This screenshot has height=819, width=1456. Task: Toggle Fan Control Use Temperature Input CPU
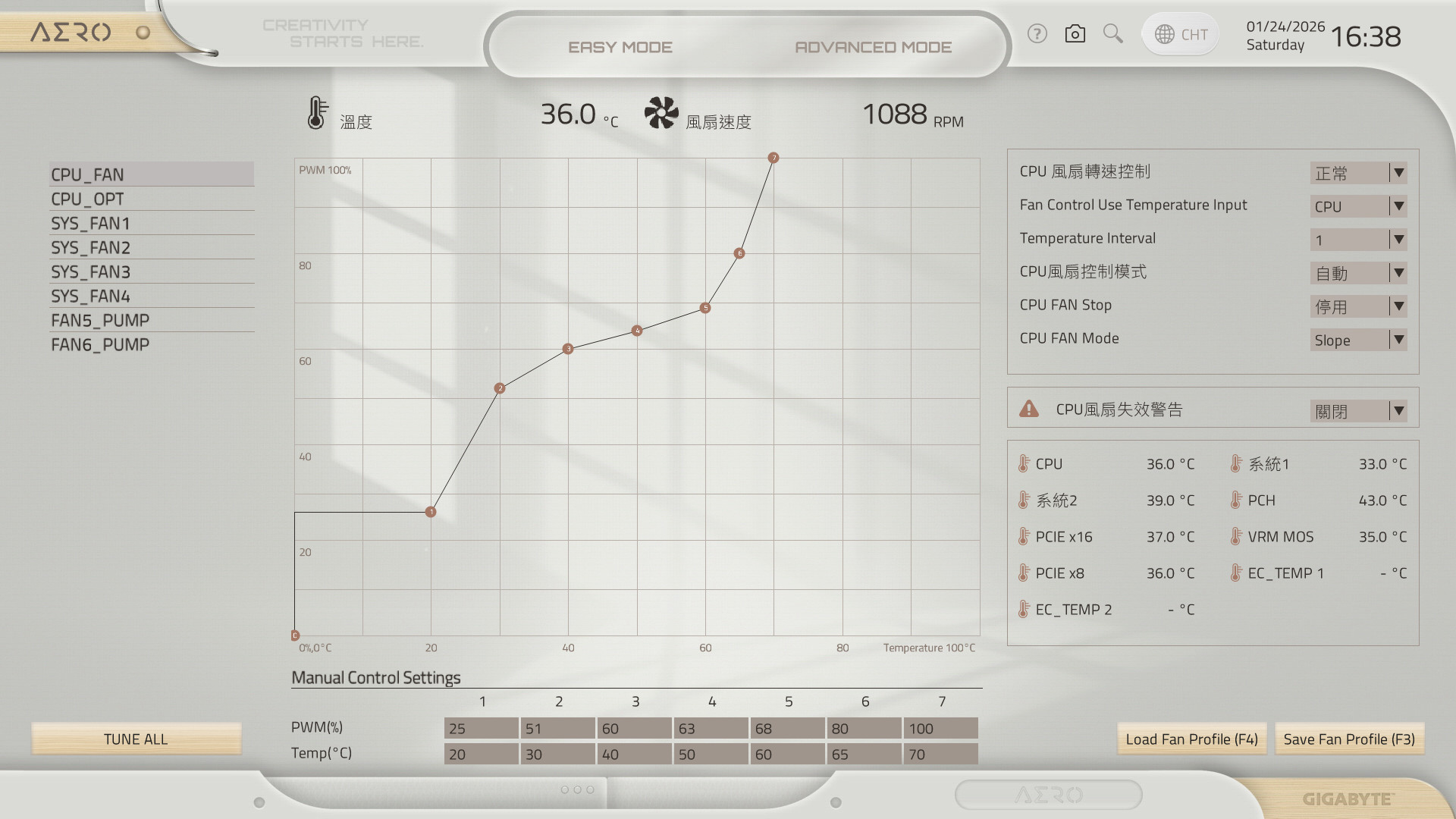pyautogui.click(x=1357, y=206)
